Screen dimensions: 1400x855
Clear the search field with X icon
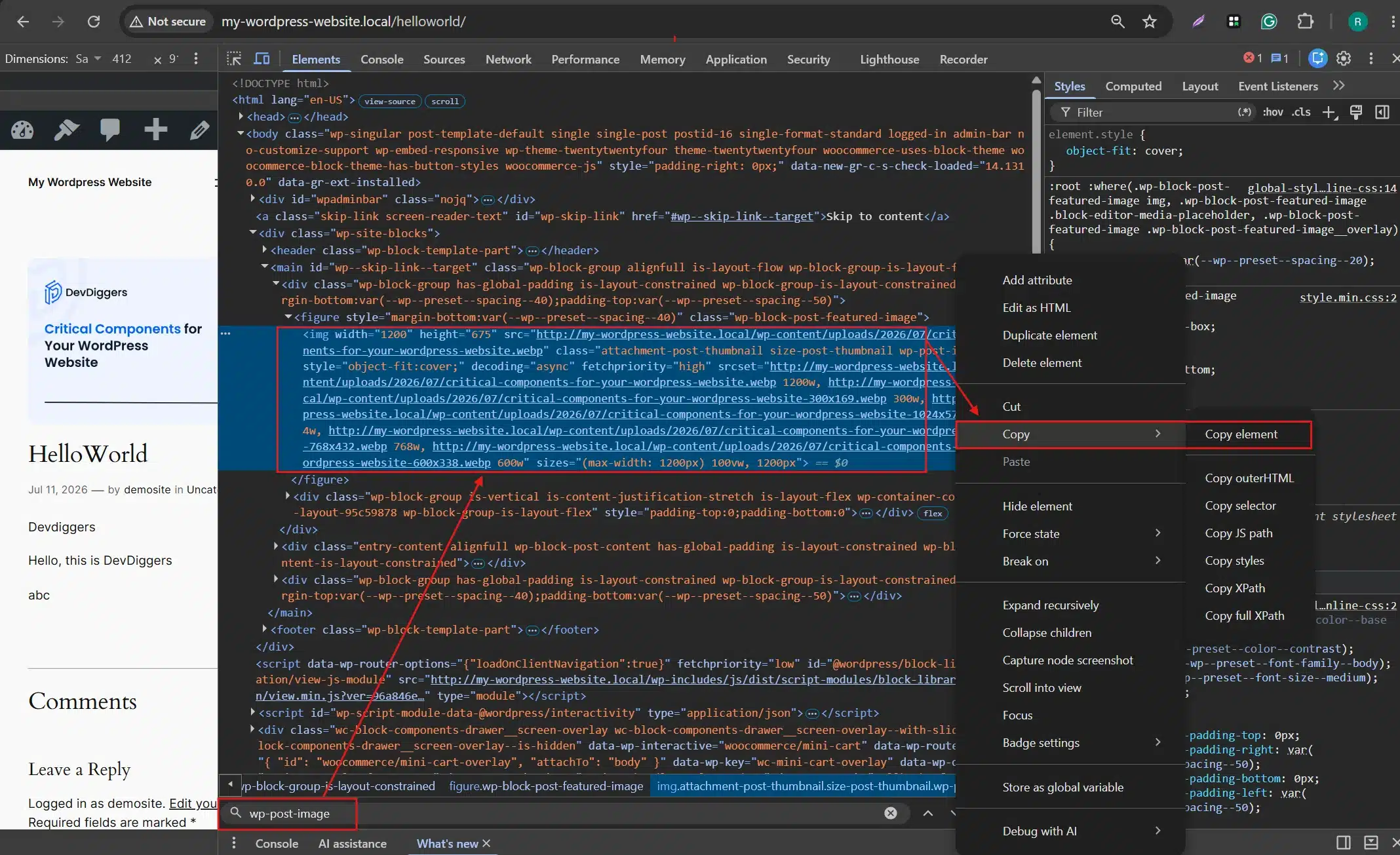pyautogui.click(x=891, y=813)
